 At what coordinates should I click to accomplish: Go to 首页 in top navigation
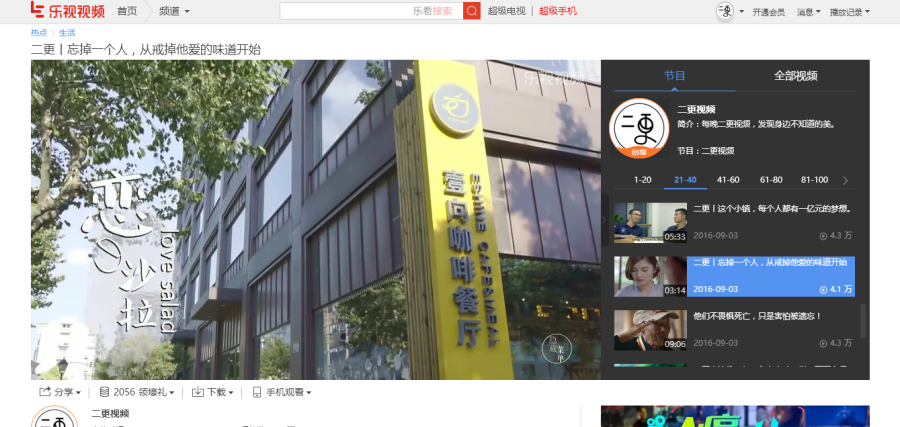click(x=127, y=11)
